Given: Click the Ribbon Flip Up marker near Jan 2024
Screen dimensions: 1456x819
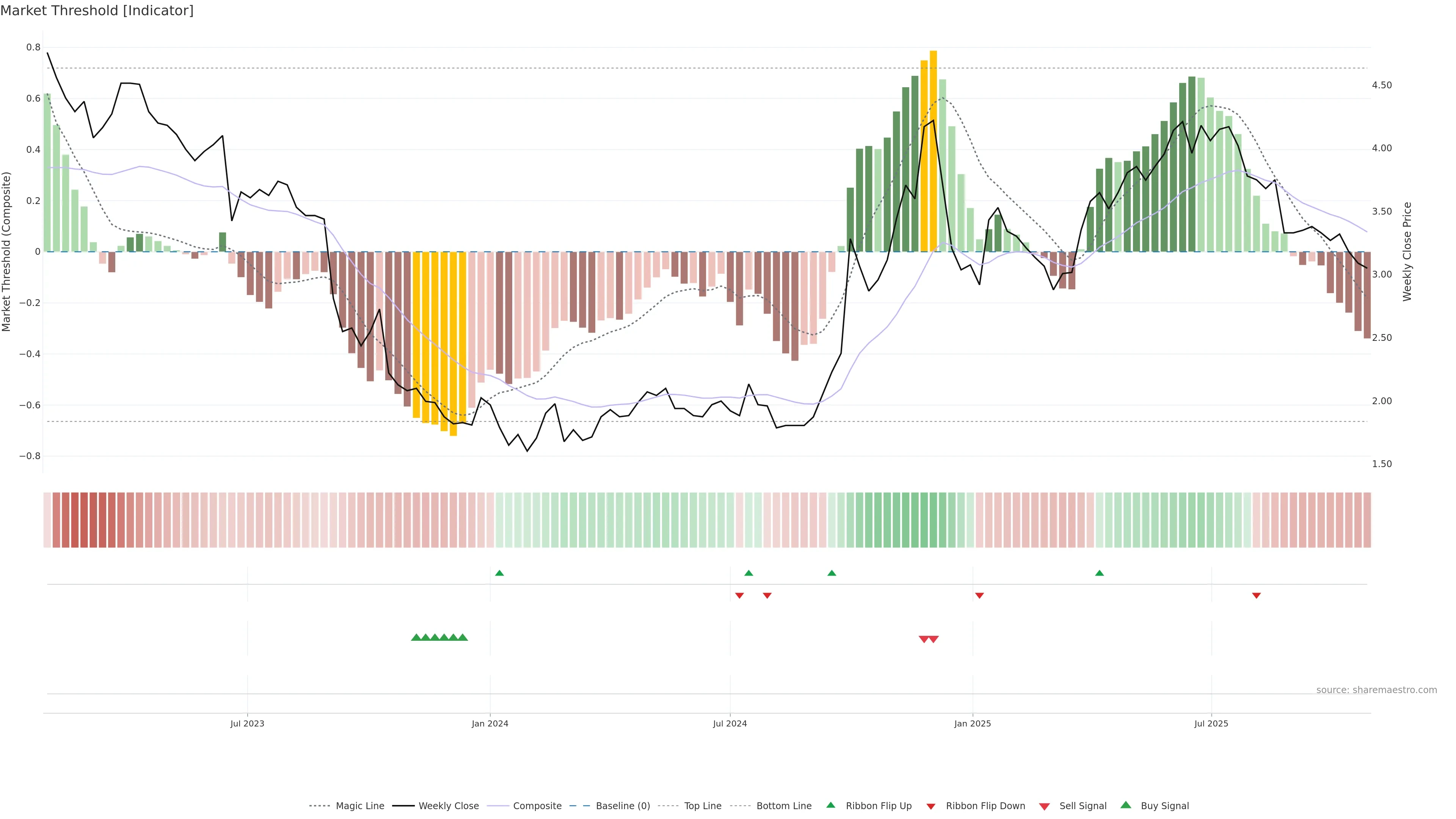Looking at the screenshot, I should pos(499,573).
